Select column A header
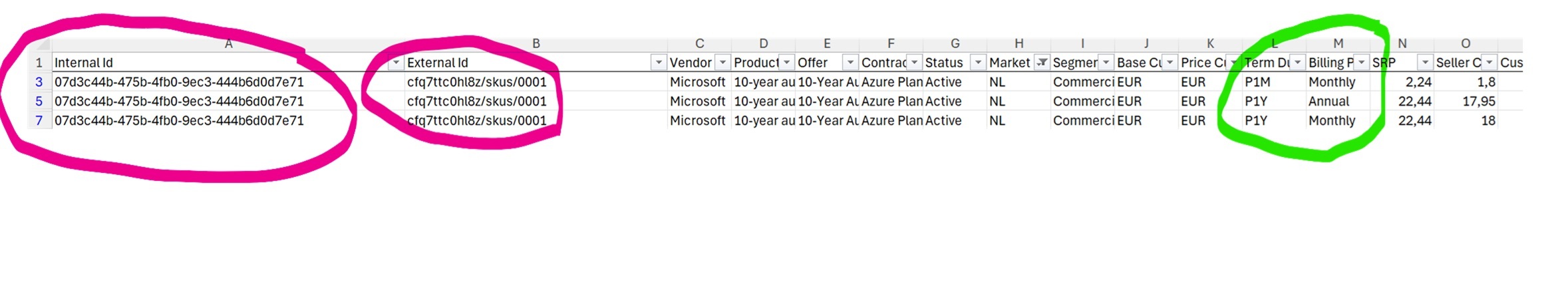Screen dimensions: 1568x292 tap(228, 44)
